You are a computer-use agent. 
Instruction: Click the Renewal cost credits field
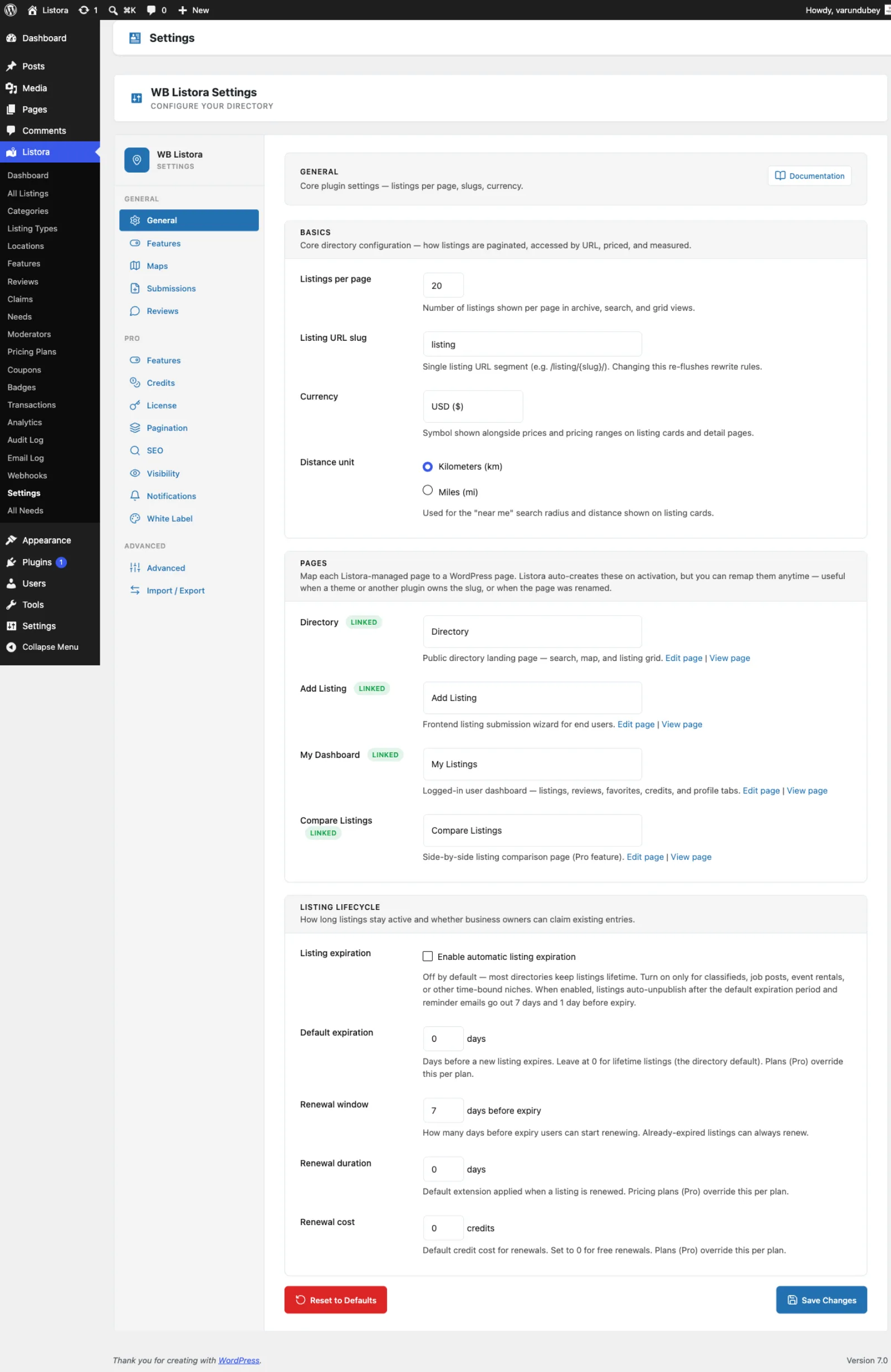[x=443, y=1228]
